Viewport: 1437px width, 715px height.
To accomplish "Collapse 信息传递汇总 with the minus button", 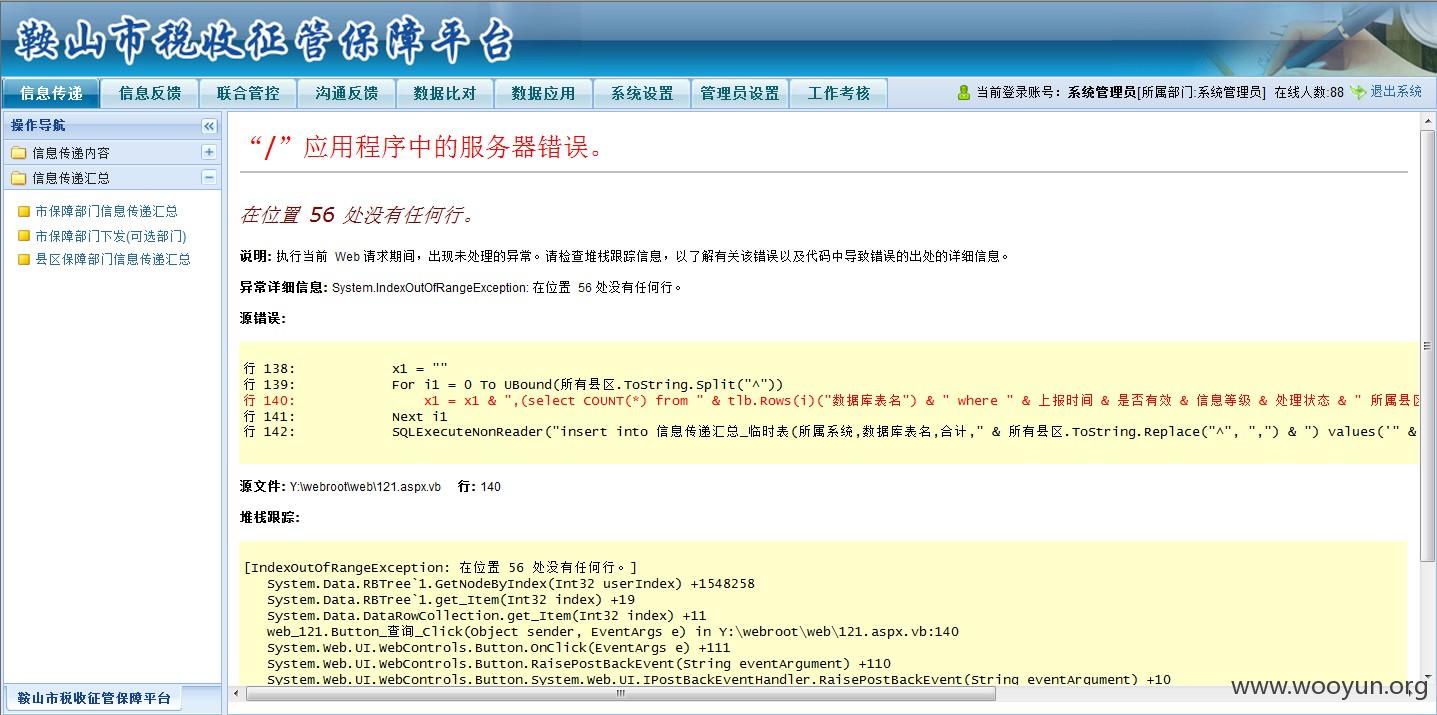I will pyautogui.click(x=209, y=177).
